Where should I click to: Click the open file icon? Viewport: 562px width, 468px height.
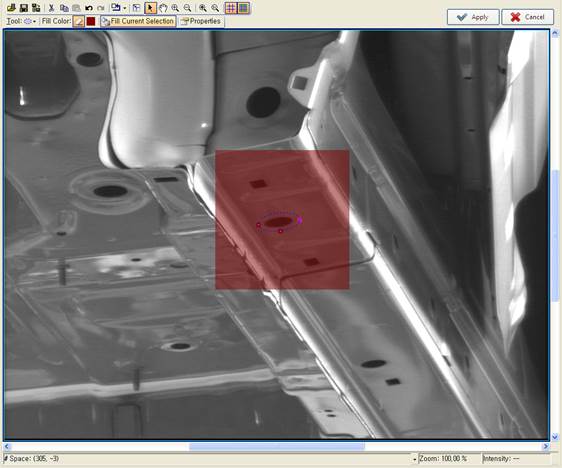(x=11, y=8)
